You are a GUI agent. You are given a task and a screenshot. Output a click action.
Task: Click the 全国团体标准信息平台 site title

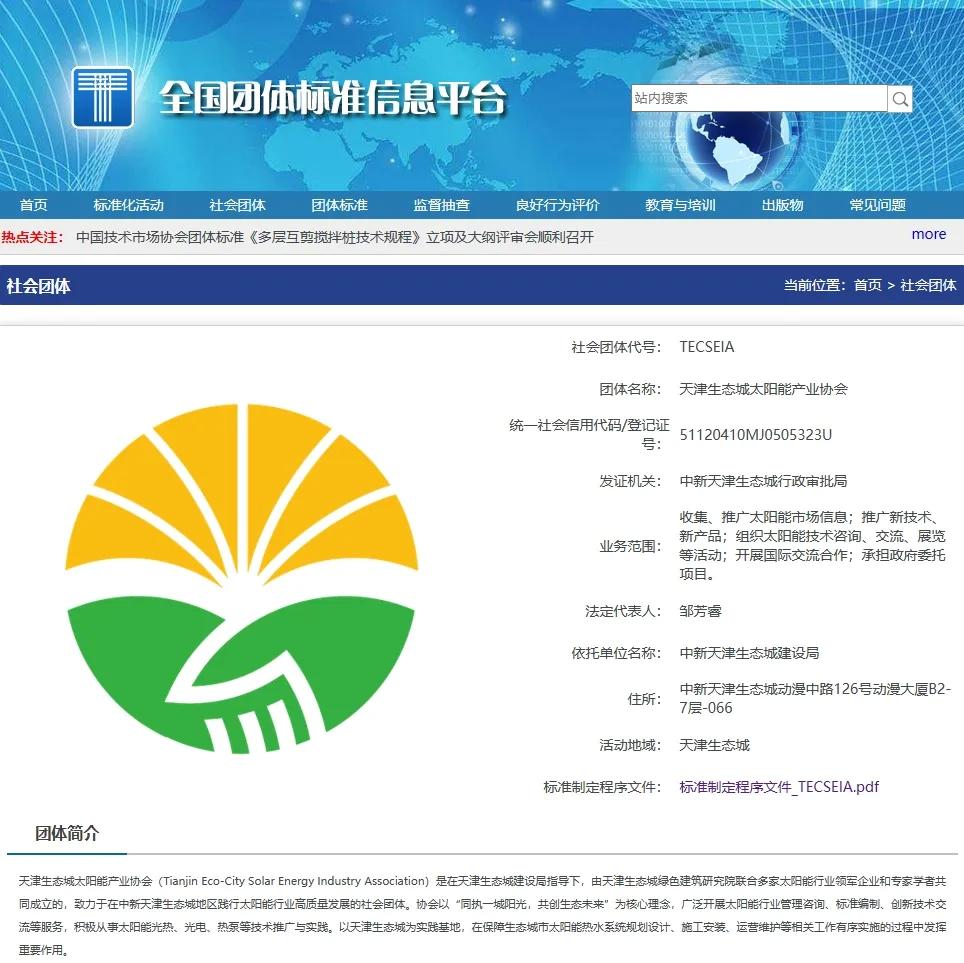(333, 98)
